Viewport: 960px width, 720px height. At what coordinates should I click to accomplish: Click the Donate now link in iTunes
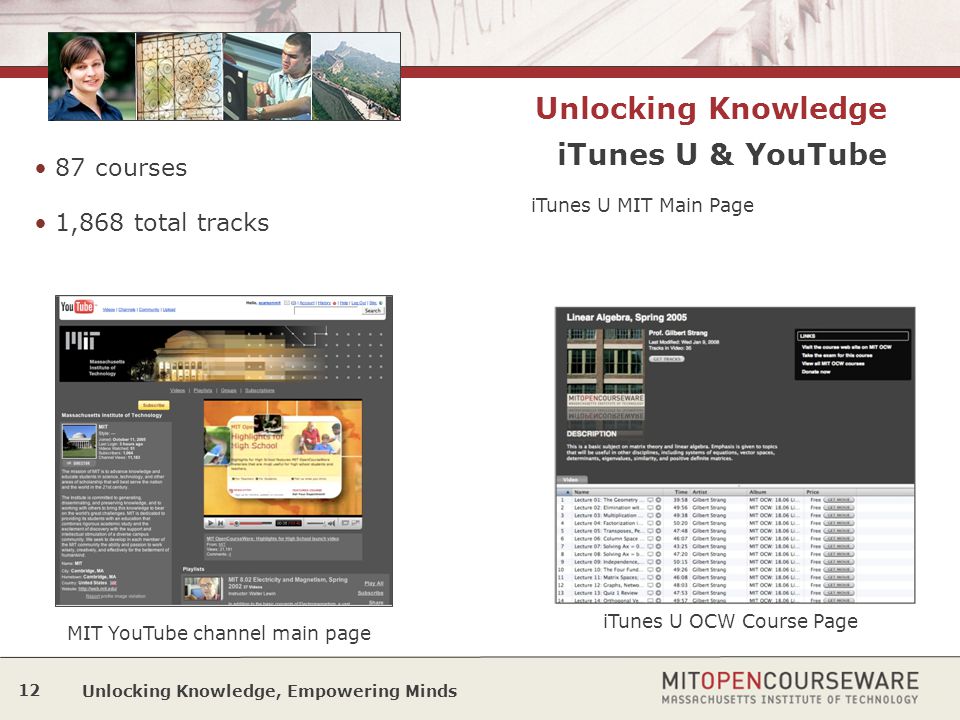[x=816, y=372]
